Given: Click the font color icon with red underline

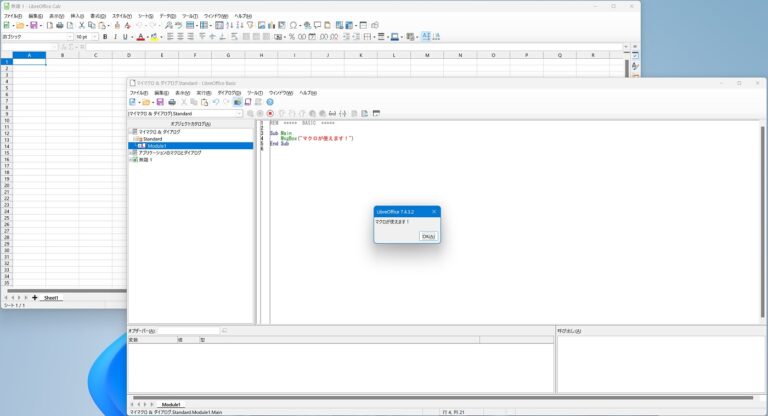Looking at the screenshot, I should pyautogui.click(x=140, y=37).
